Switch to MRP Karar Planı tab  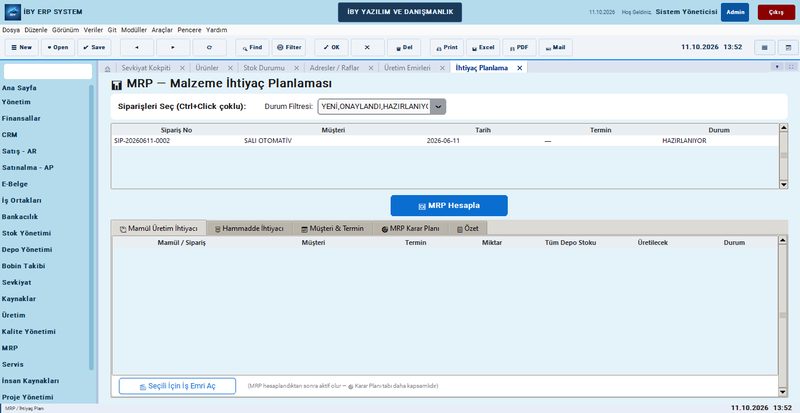pyautogui.click(x=411, y=228)
